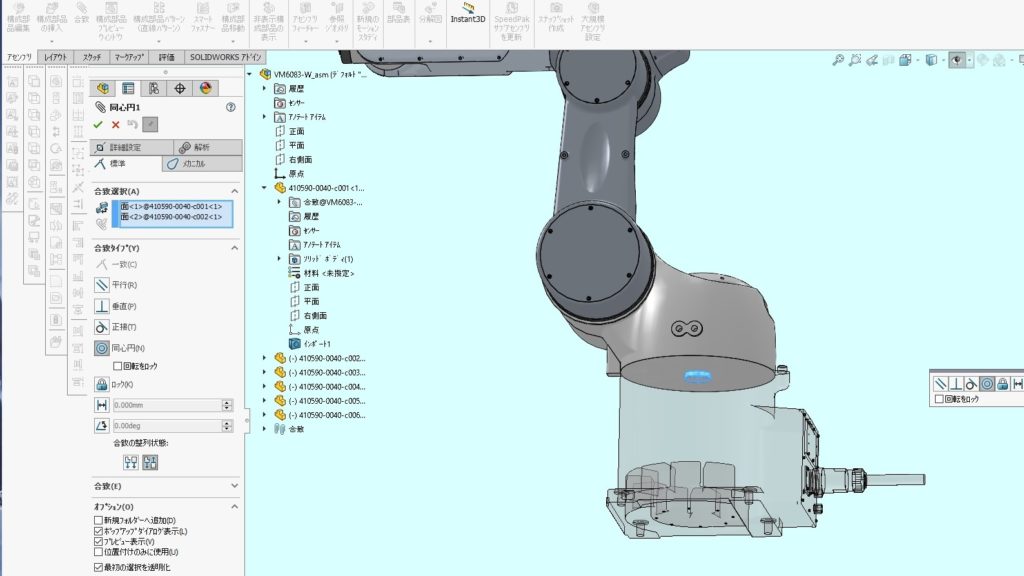Screen dimensions: 1024x576
Task: Cancel the mate with the red X
Action: pos(115,125)
